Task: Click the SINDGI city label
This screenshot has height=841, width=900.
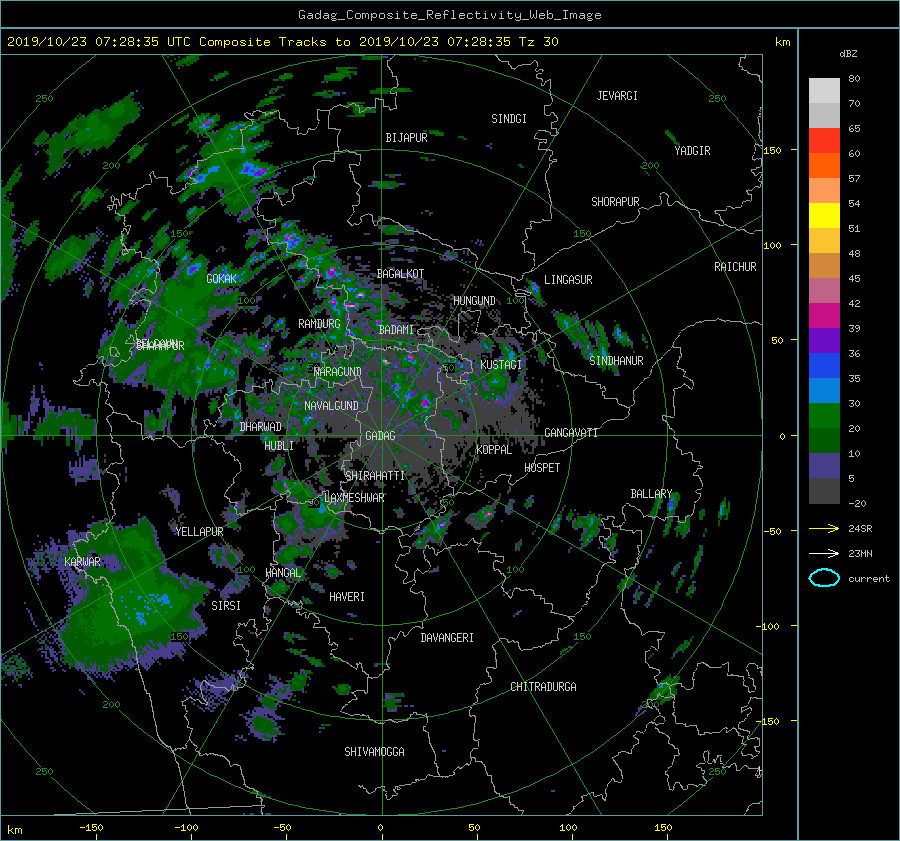Action: [509, 119]
